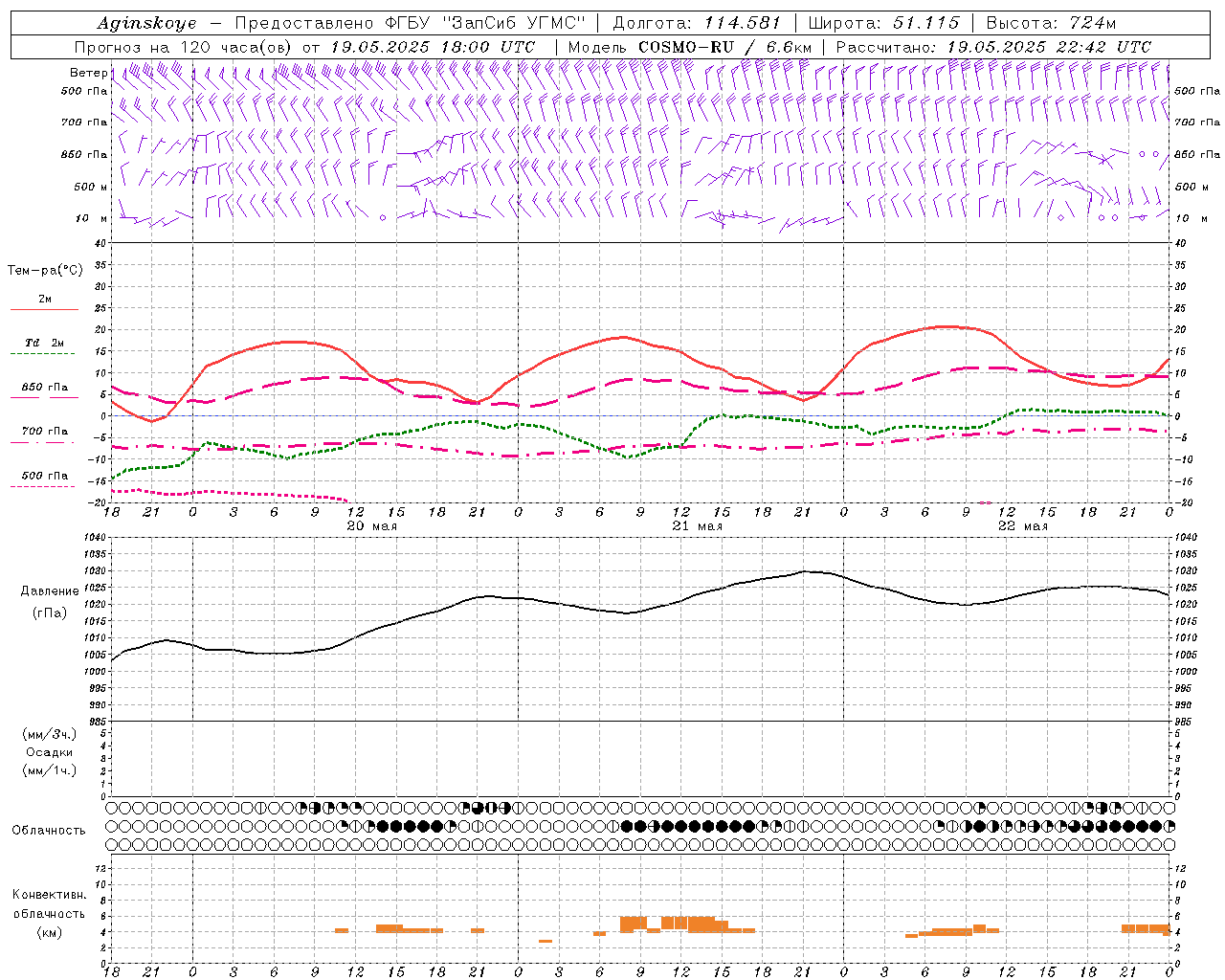Click the pink long-dash legend line under "850 гПа"
This screenshot has height=980, width=1225.
point(44,398)
